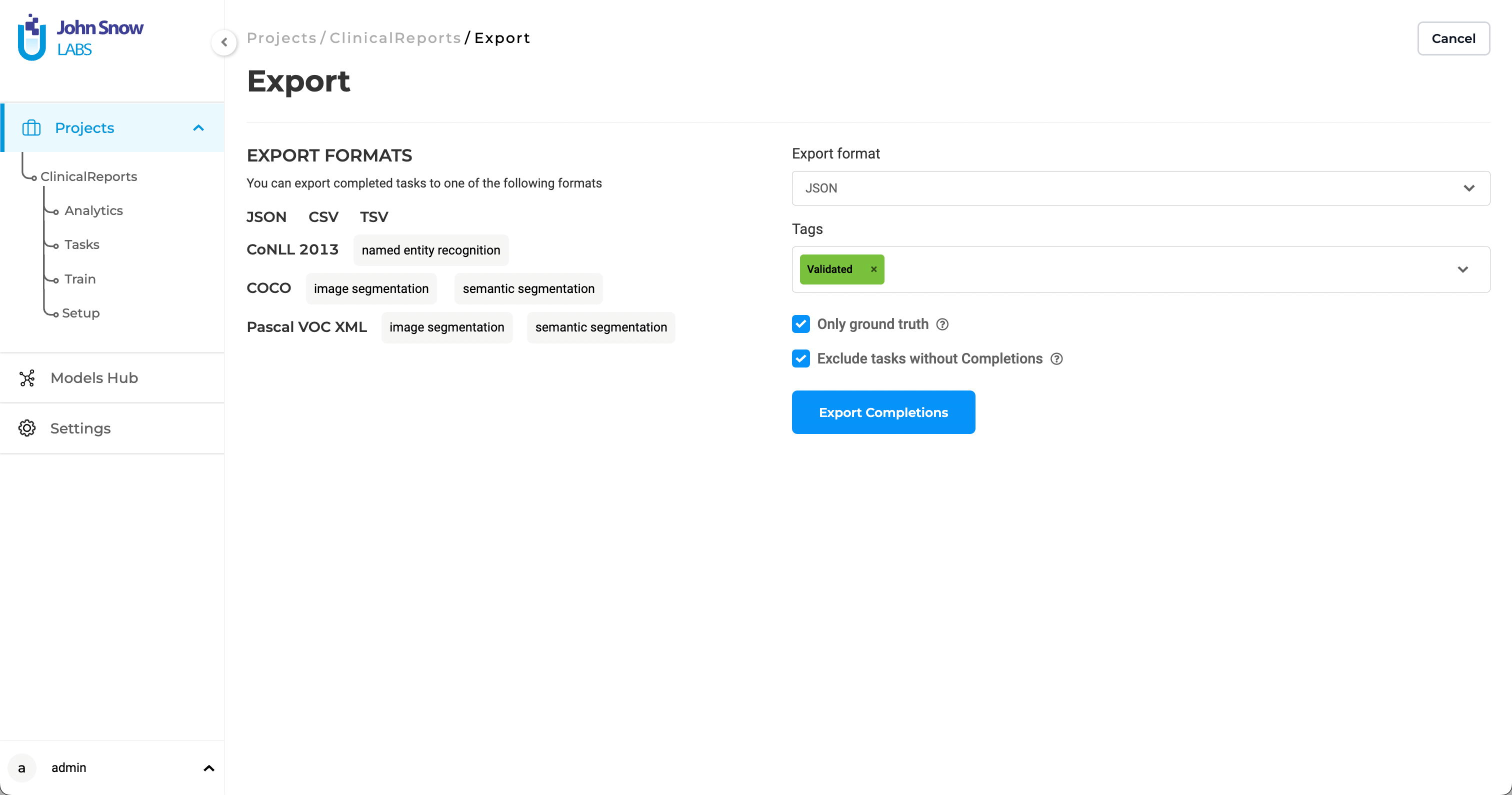Click inside the Tags input field
The image size is (1512, 795).
pos(1140,269)
